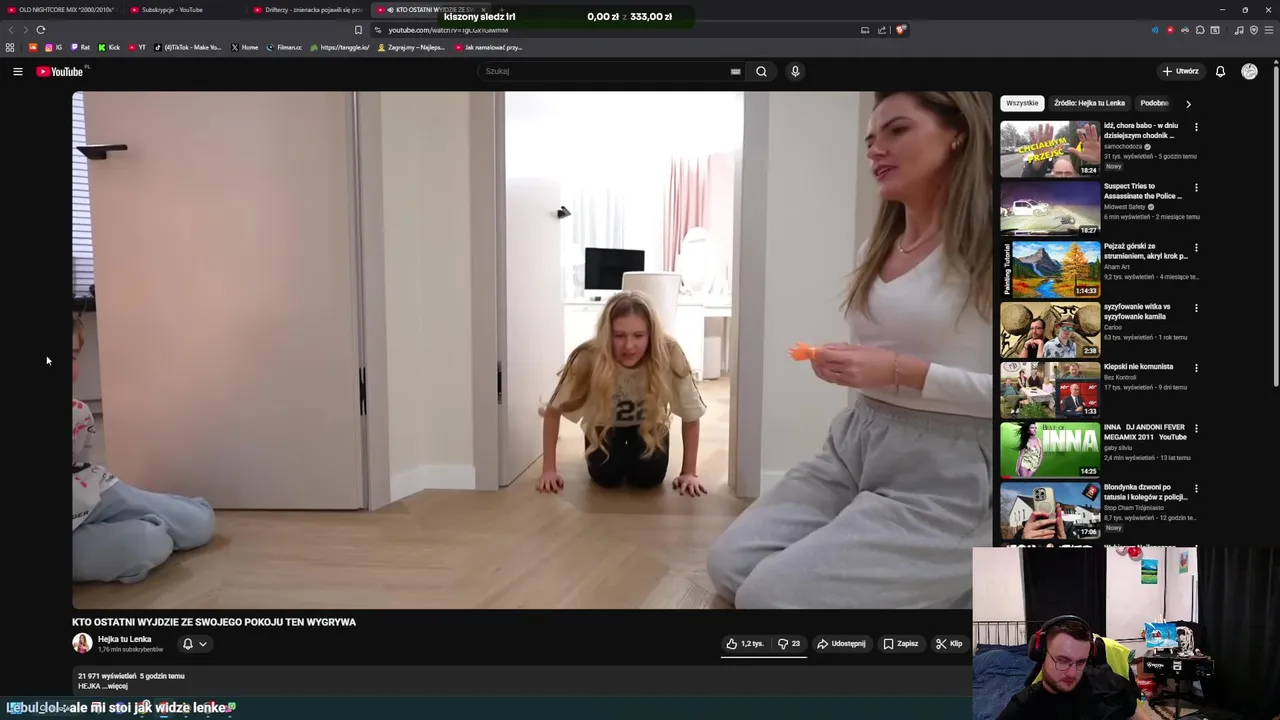Viewport: 1280px width, 720px height.
Task: Open the 'Idź, chora babo' video thumbnail
Action: coord(1050,148)
